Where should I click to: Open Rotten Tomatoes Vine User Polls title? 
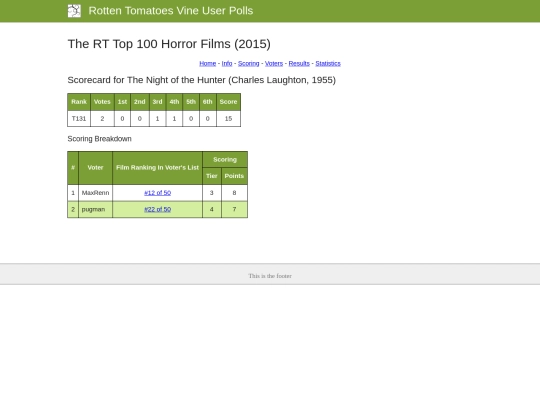tap(170, 11)
